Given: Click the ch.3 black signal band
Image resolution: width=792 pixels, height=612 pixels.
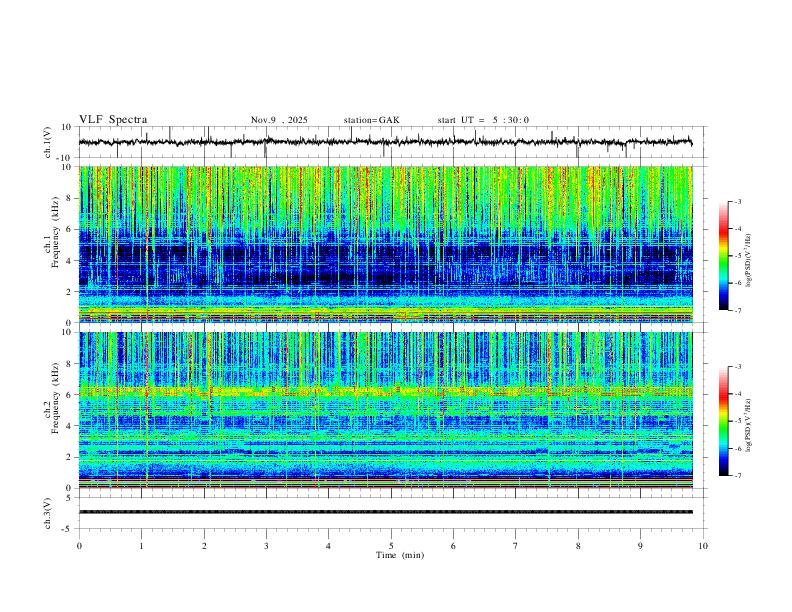Looking at the screenshot, I should coord(385,512).
